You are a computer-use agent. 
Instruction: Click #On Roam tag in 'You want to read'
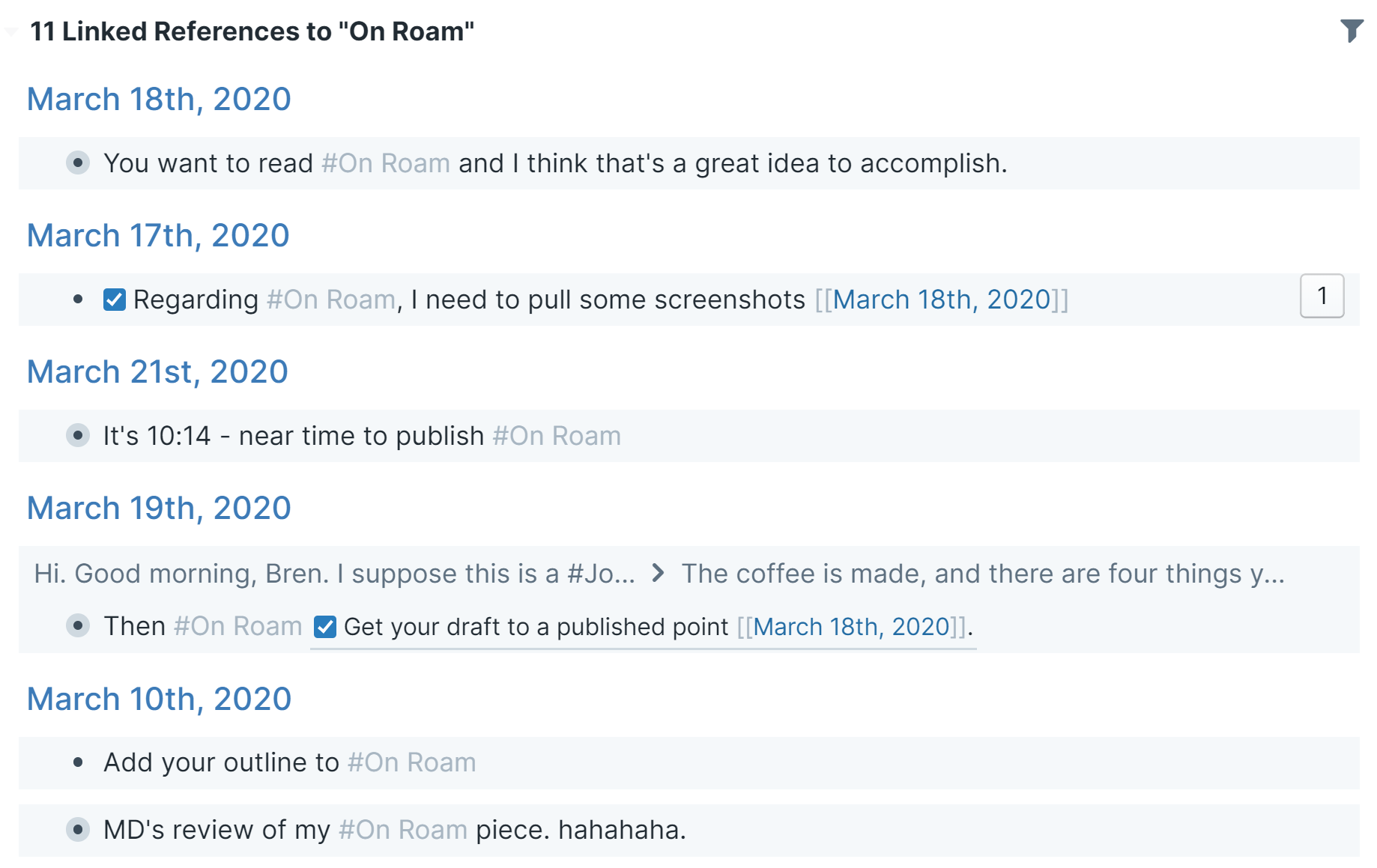click(x=386, y=163)
